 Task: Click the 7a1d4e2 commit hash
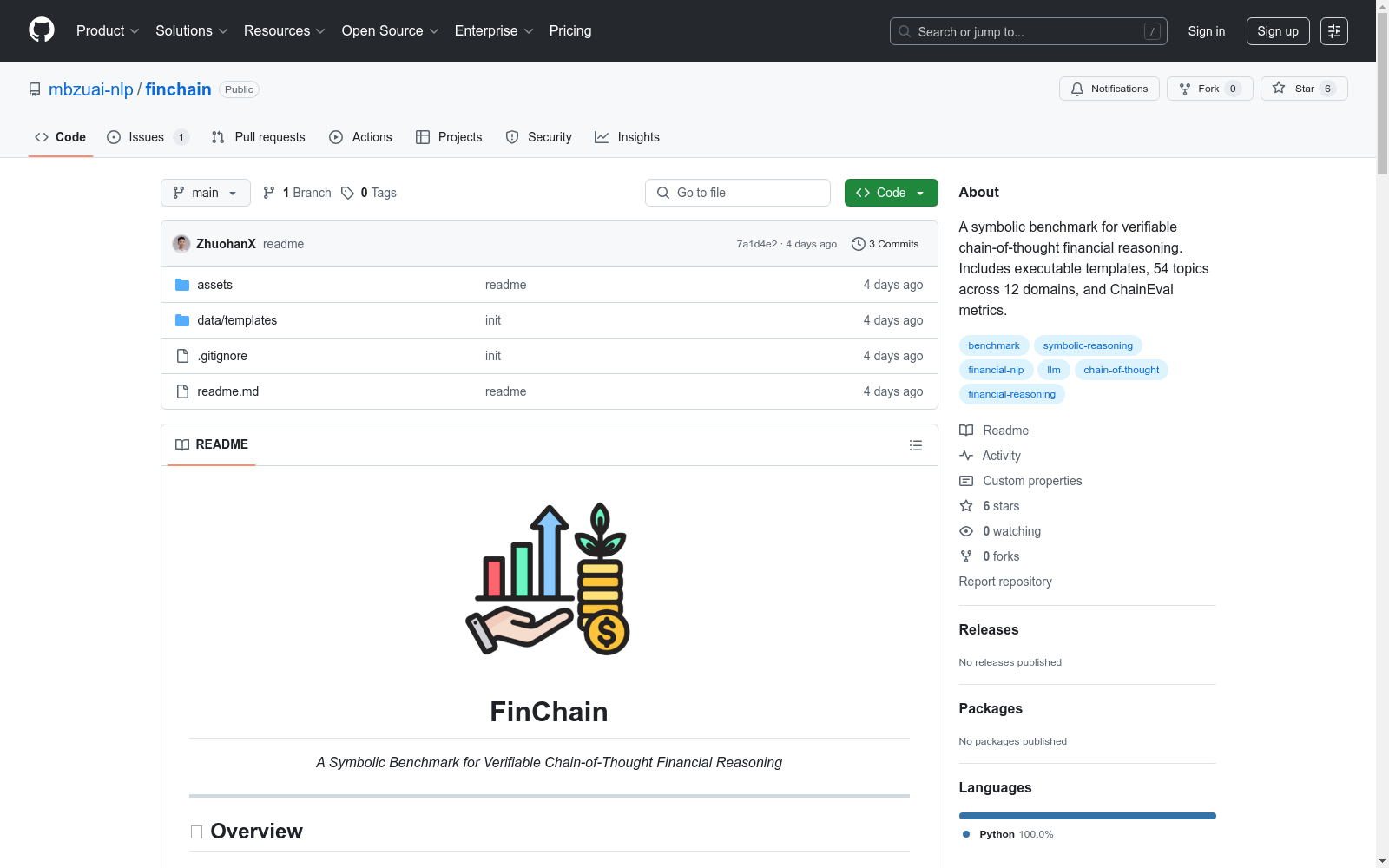757,244
